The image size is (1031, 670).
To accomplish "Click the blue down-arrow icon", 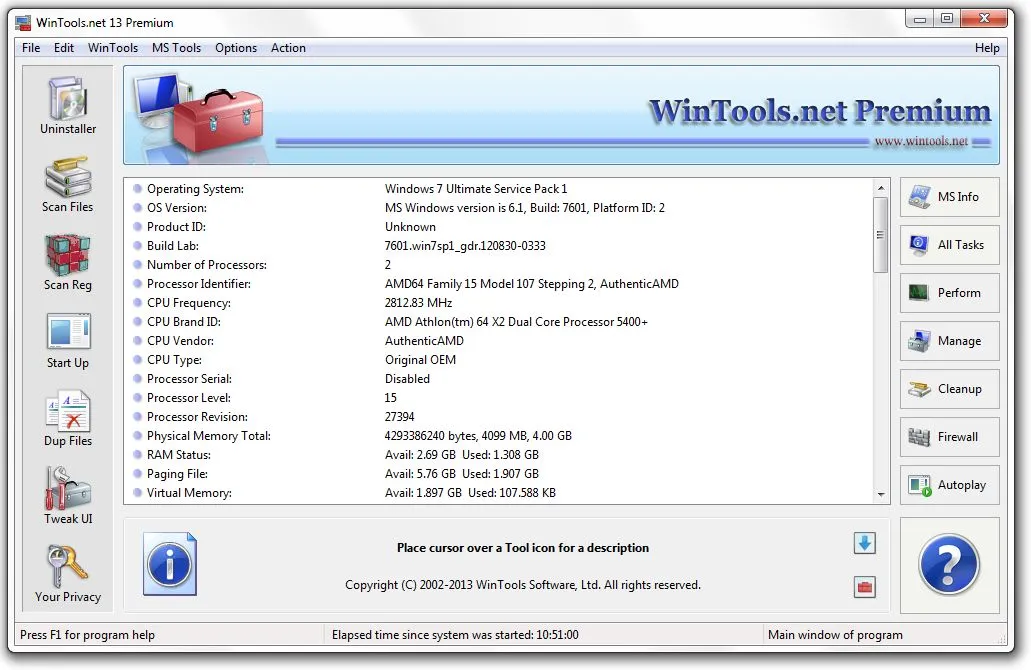I will point(863,543).
